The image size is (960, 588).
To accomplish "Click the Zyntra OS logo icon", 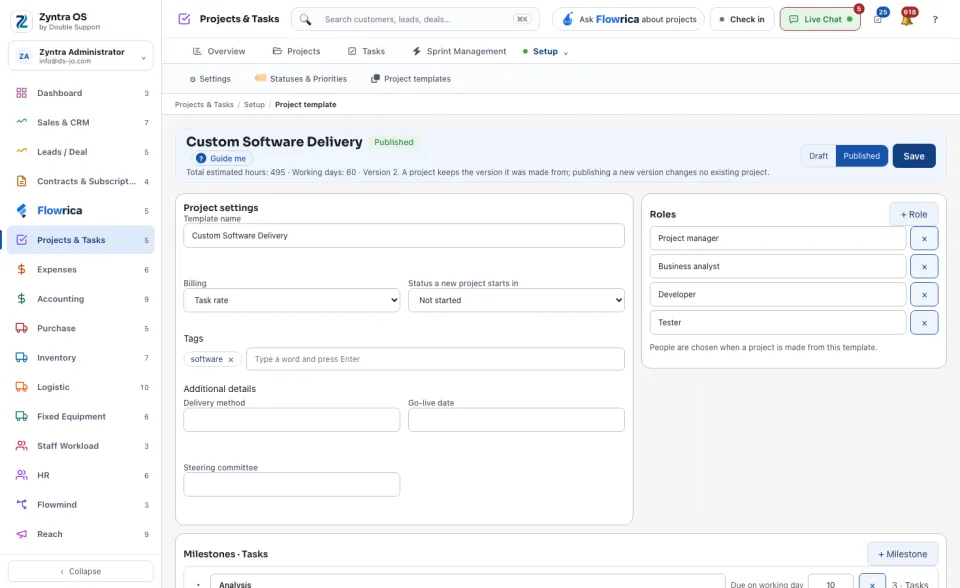I will 21,21.
